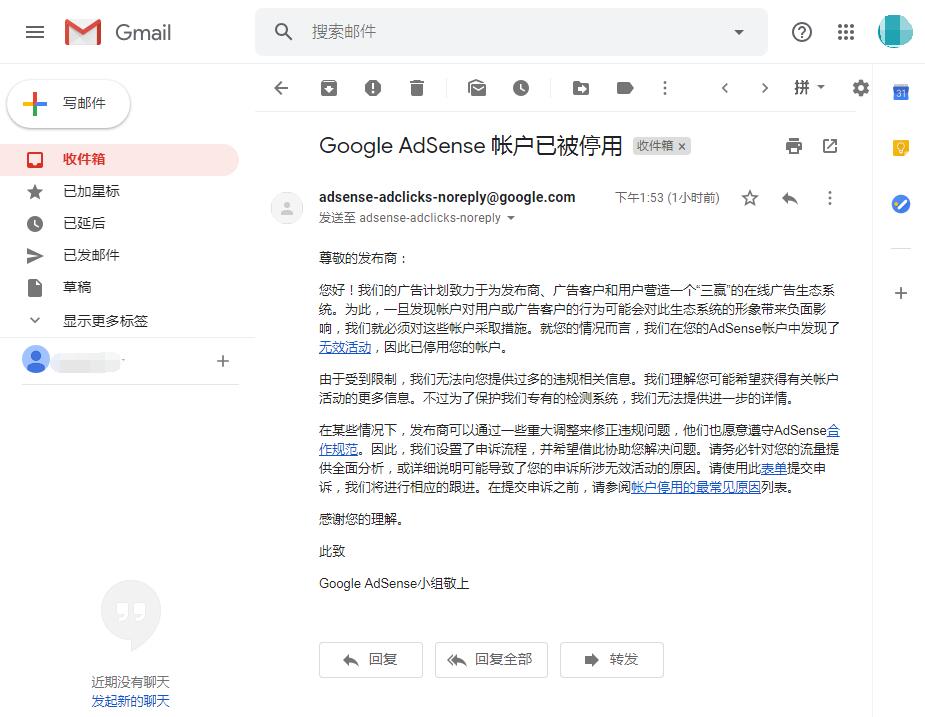Image resolution: width=925 pixels, height=717 pixels.
Task: Star this message
Action: point(750,198)
